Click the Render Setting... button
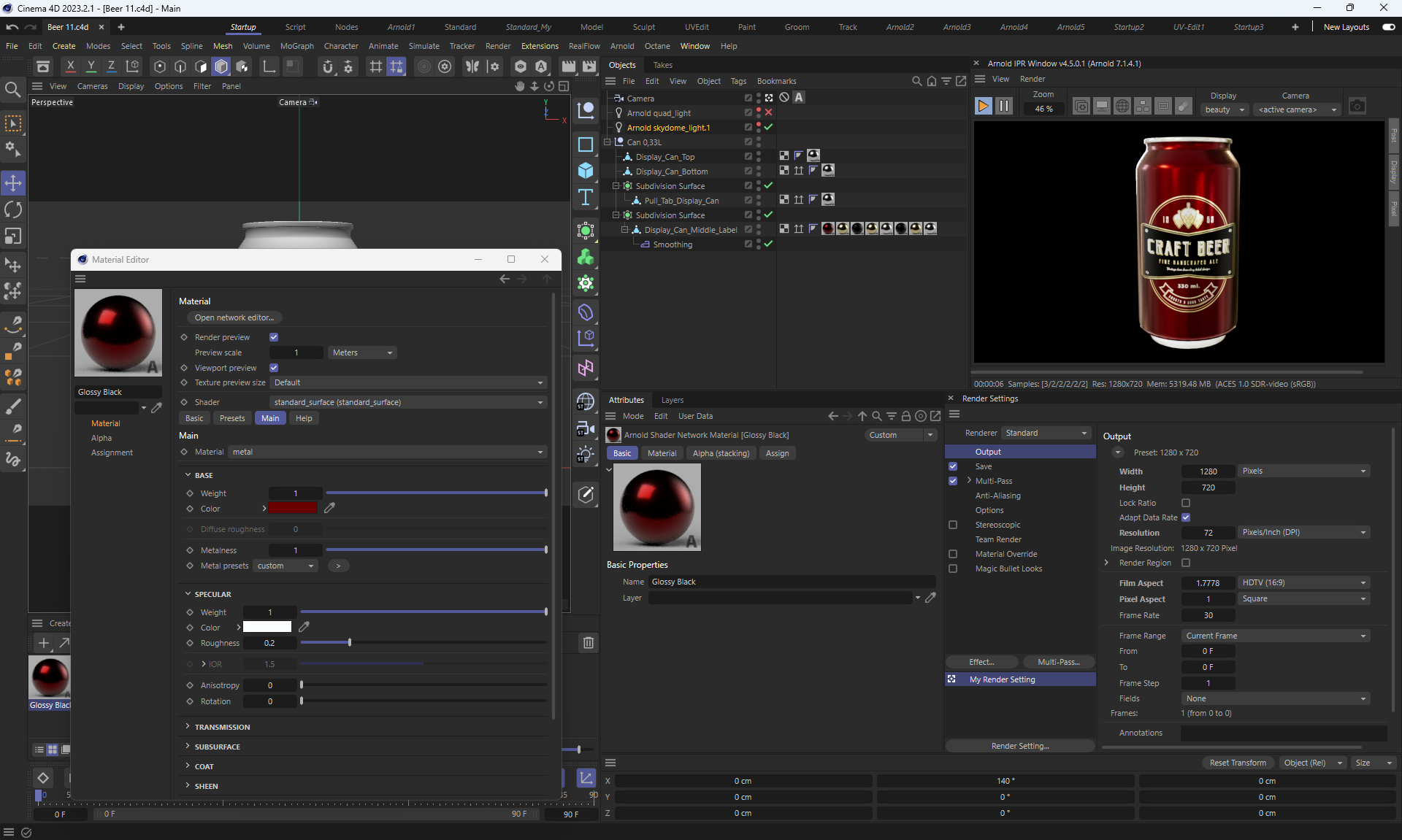Viewport: 1402px width, 840px height. click(1019, 746)
